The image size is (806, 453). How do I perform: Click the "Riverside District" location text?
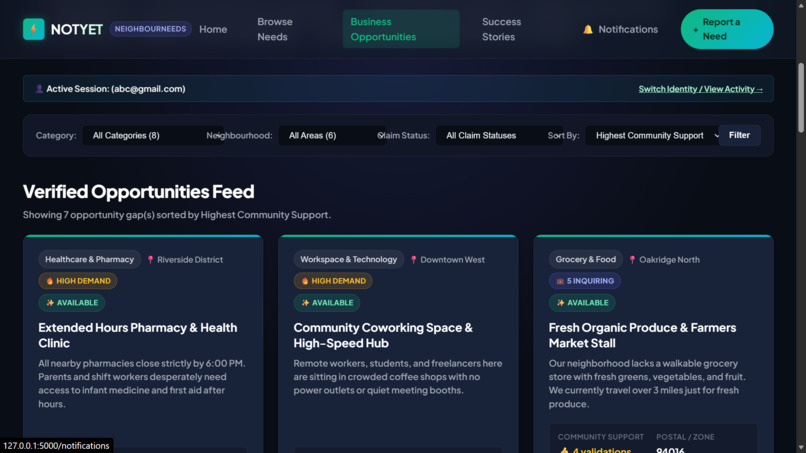pyautogui.click(x=190, y=260)
